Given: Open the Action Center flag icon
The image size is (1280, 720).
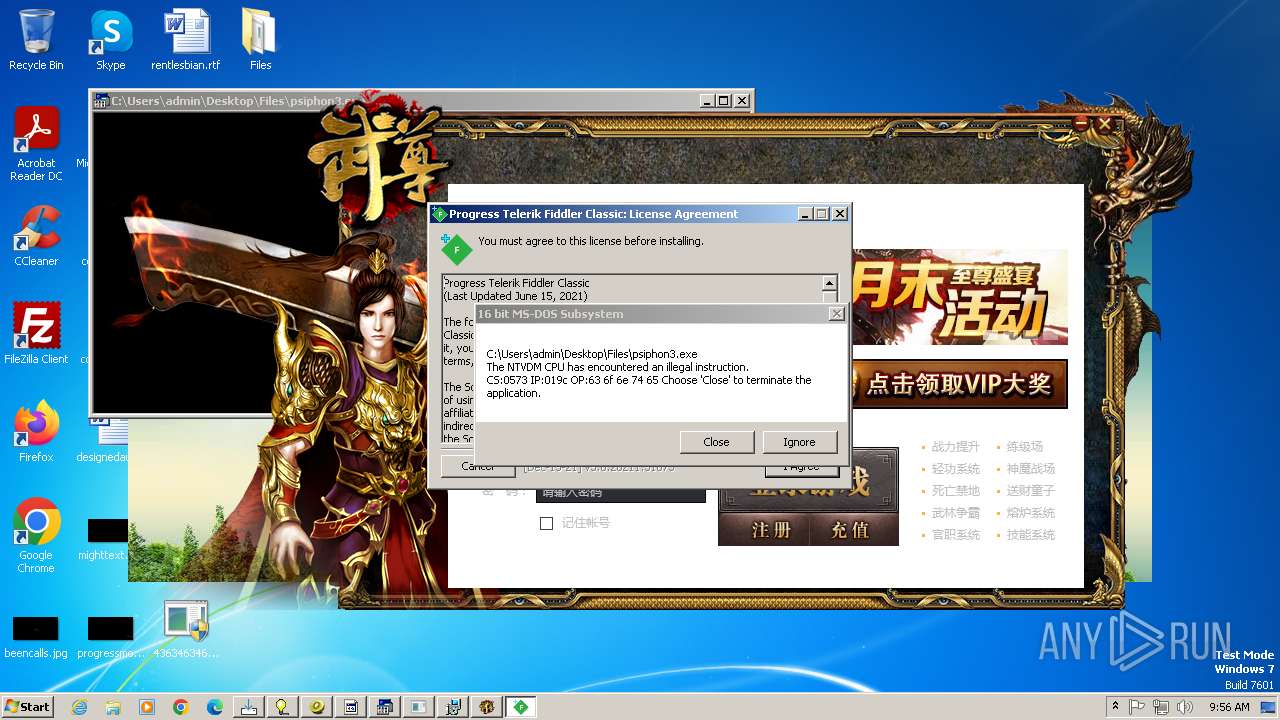Looking at the screenshot, I should [1138, 707].
